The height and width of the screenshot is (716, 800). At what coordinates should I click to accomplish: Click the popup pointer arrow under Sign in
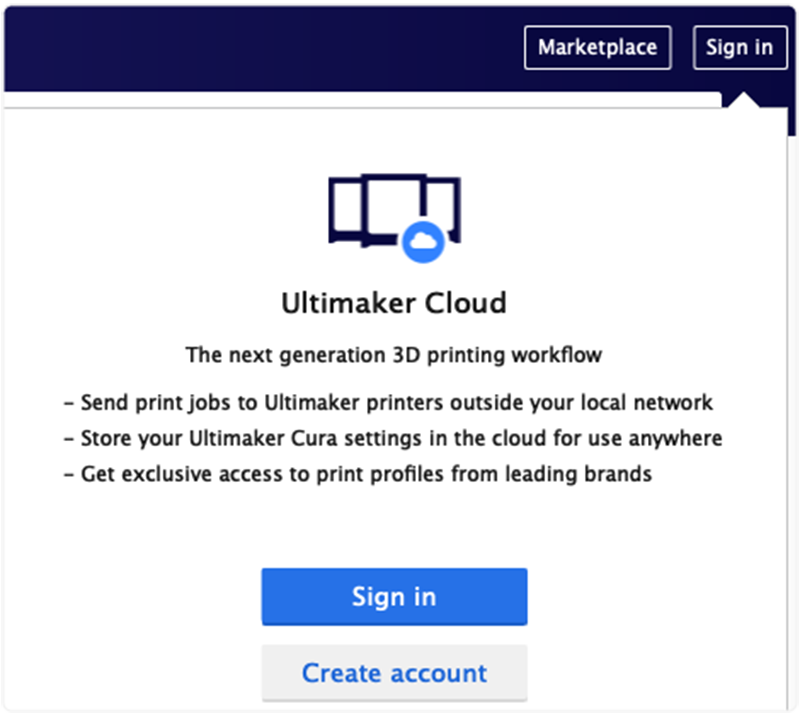[x=744, y=100]
